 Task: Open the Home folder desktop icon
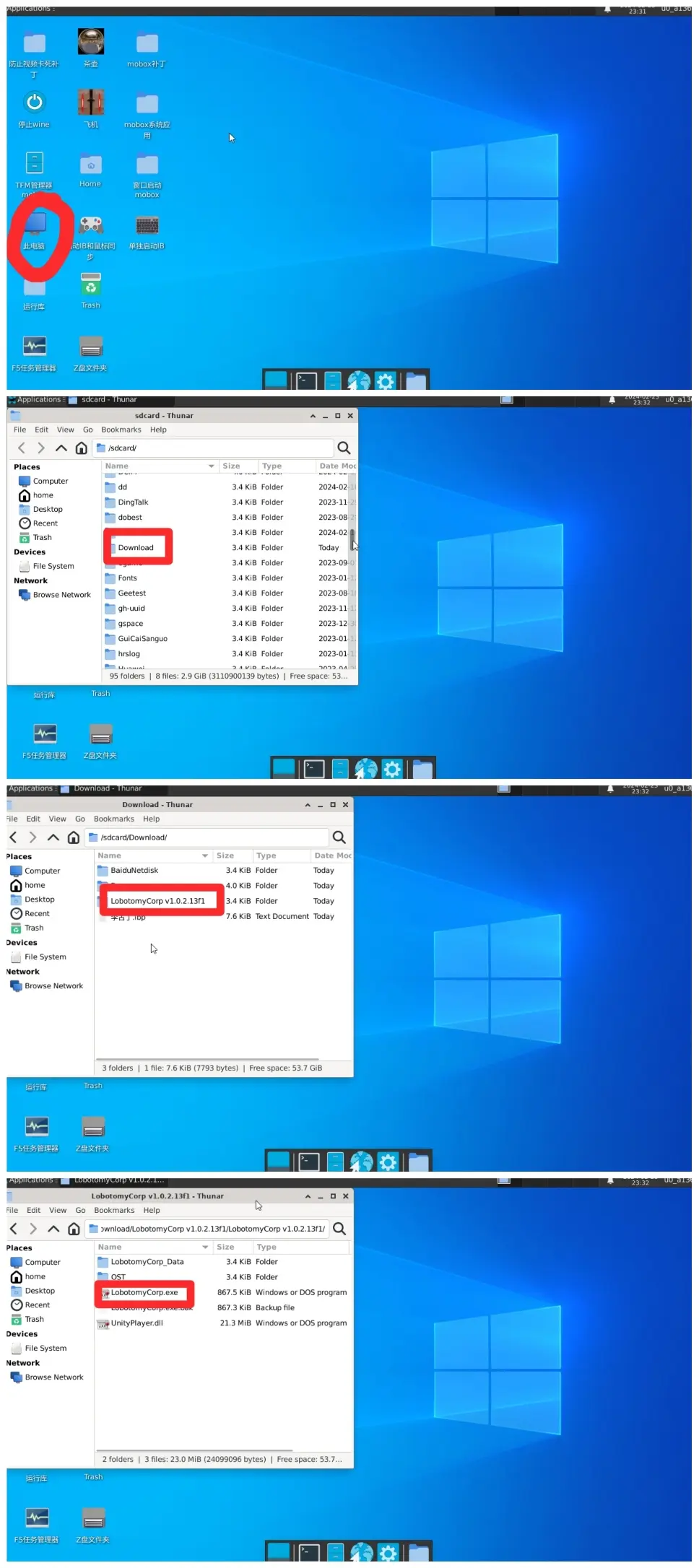(90, 165)
